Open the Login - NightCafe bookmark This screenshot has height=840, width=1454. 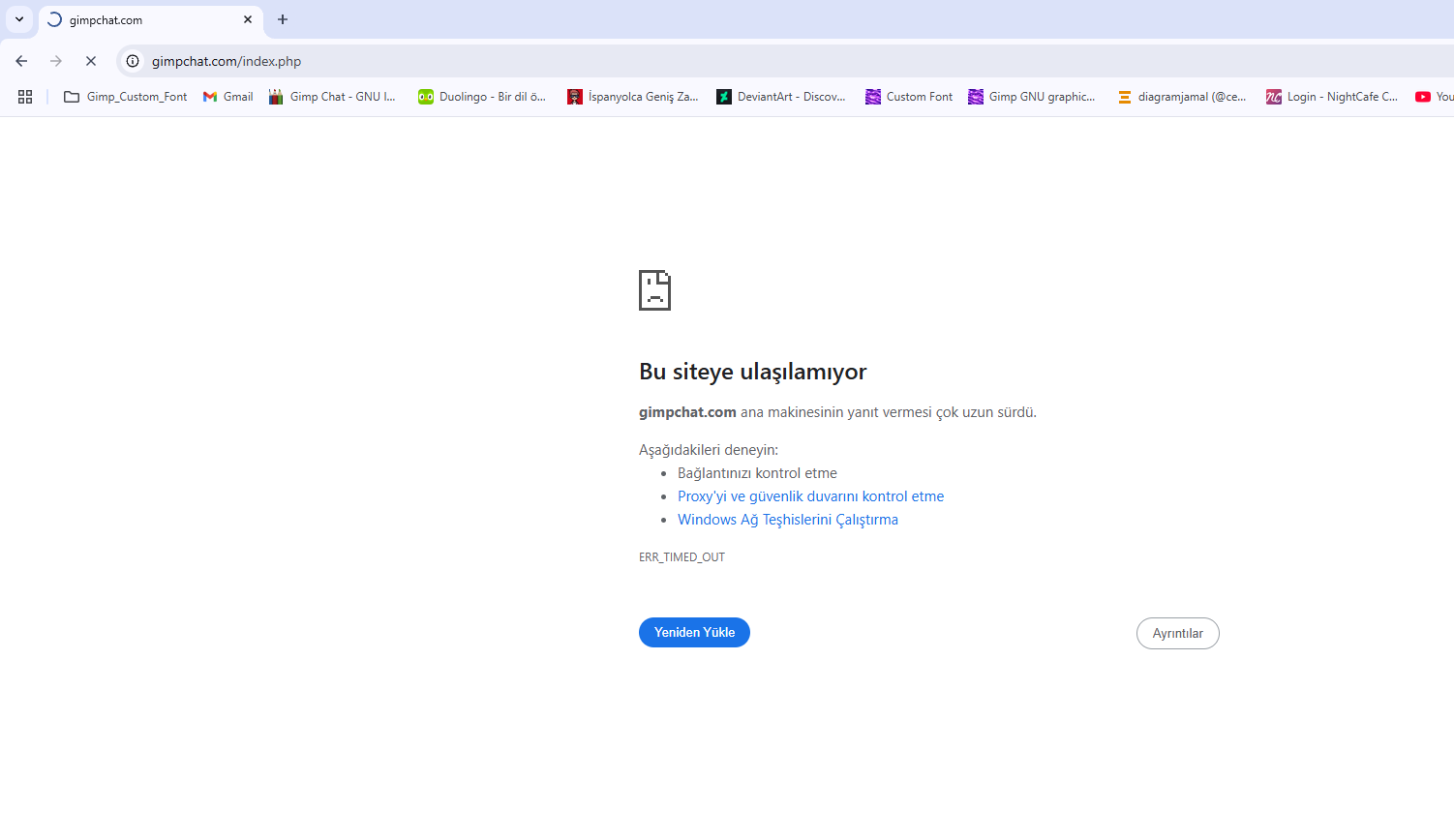coord(1332,97)
